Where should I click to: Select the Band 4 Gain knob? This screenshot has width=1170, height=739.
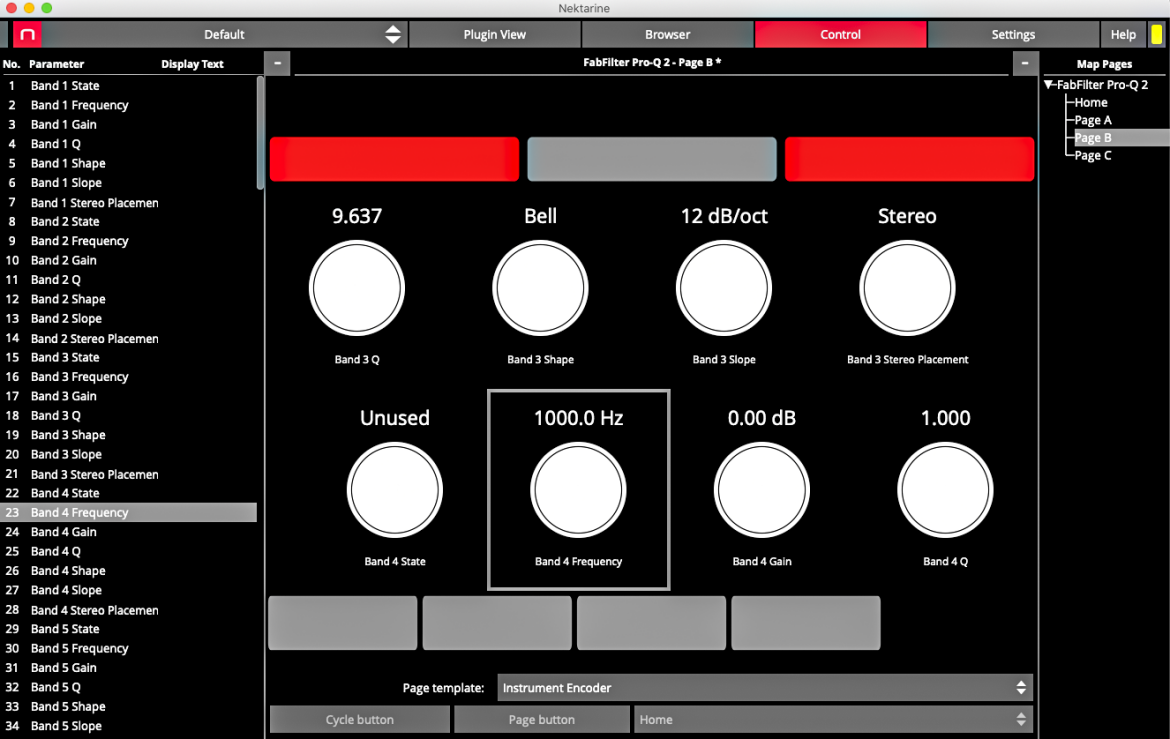coord(762,490)
